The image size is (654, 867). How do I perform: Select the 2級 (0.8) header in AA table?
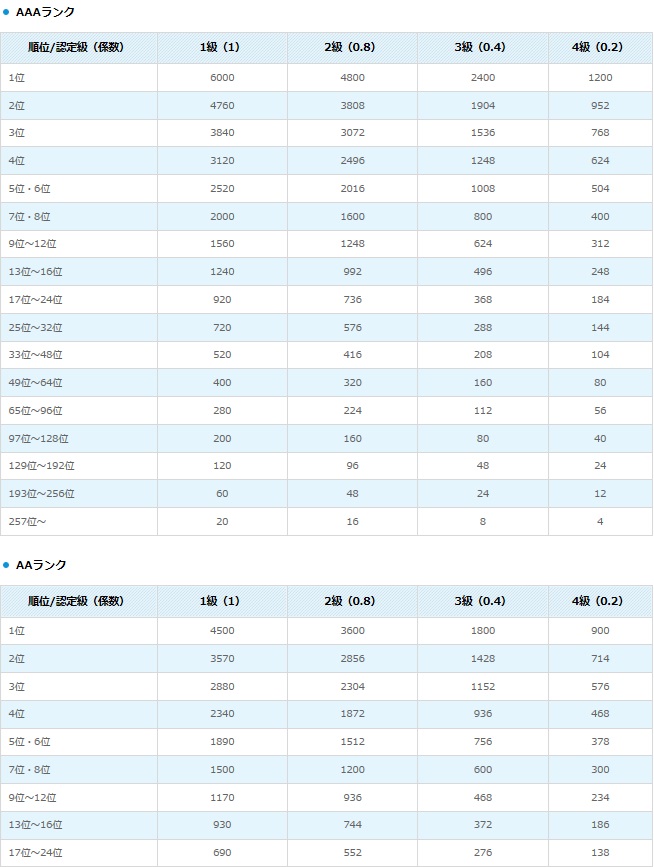point(350,601)
